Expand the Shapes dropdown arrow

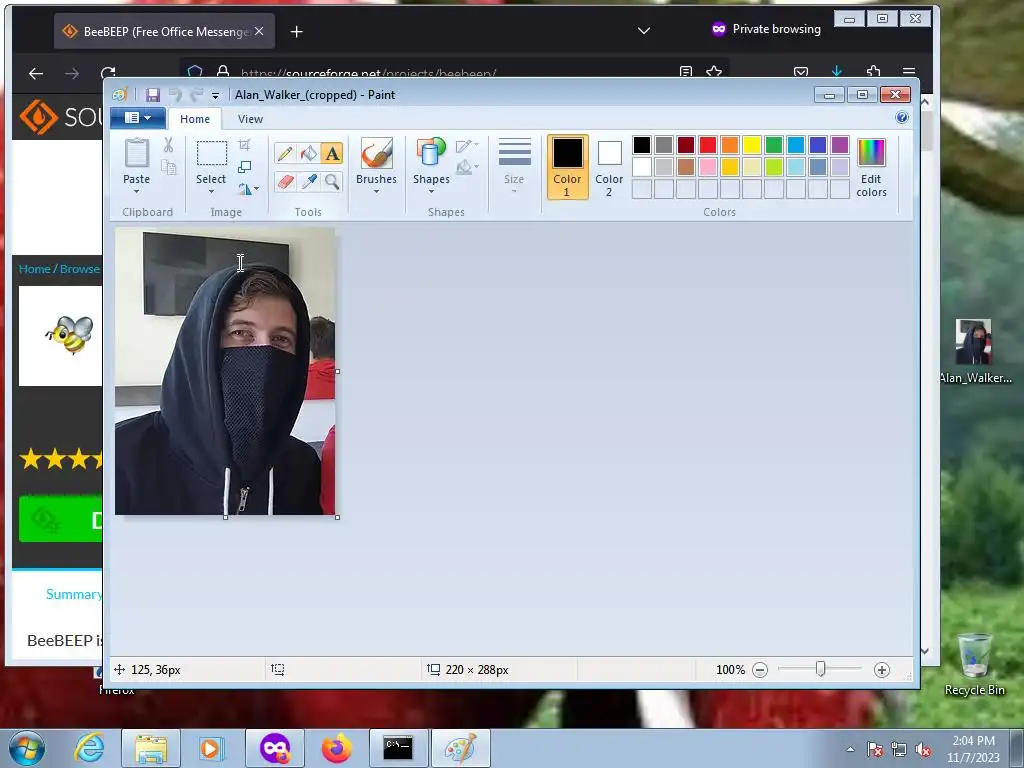431,191
